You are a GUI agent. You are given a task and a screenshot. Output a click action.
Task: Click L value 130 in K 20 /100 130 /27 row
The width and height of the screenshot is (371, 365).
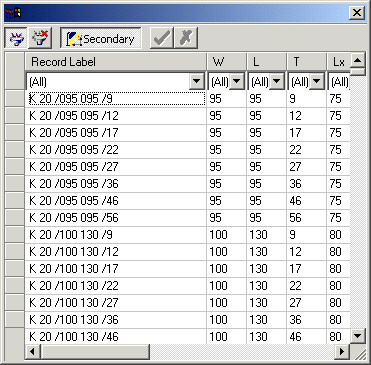point(266,303)
